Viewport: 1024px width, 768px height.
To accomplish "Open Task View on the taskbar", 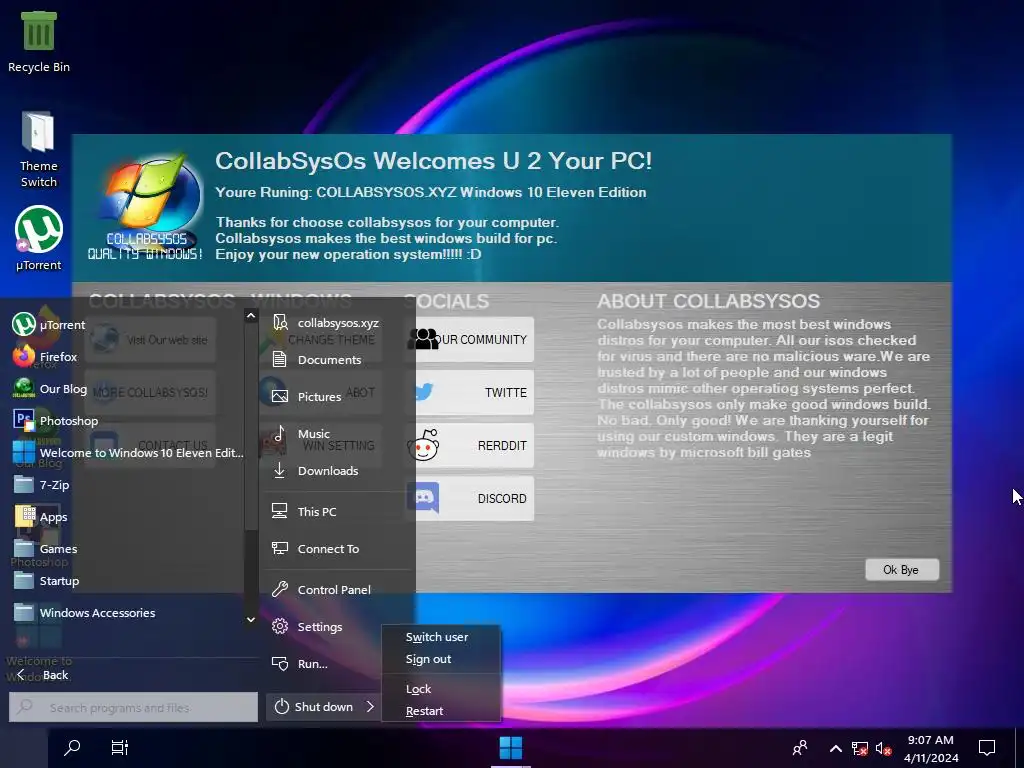I will (120, 747).
